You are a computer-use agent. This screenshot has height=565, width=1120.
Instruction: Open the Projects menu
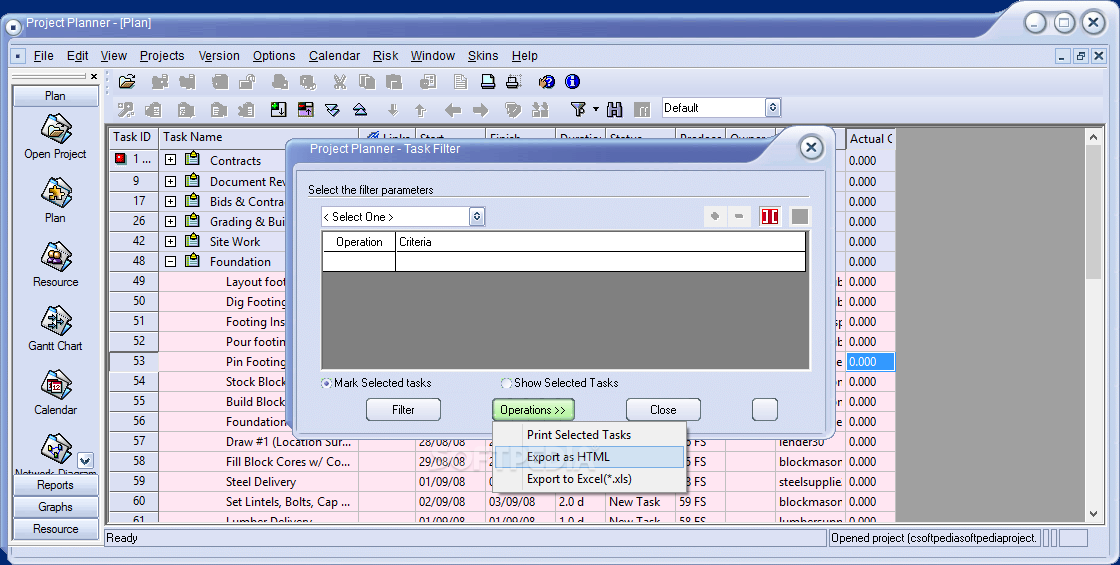[162, 56]
